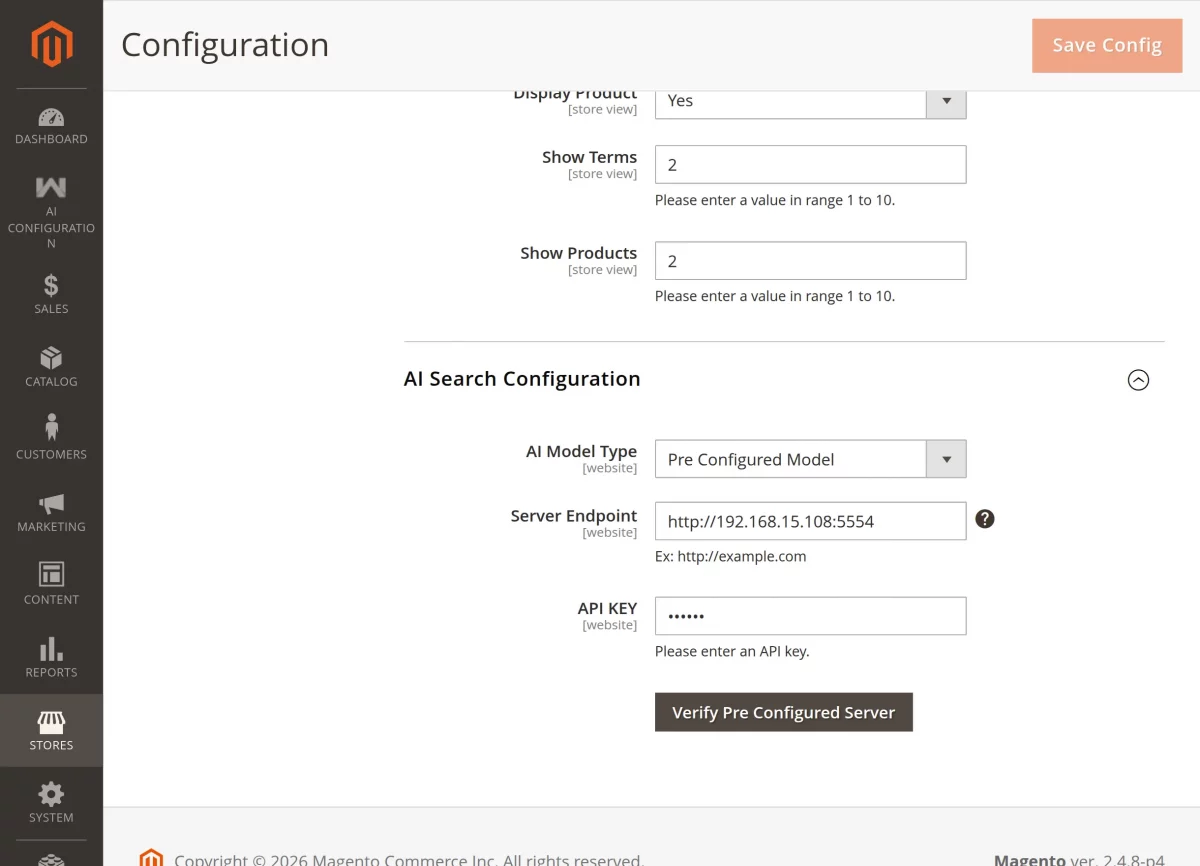The height and width of the screenshot is (866, 1200).
Task: Click the footer Magento logo icon
Action: [151, 858]
